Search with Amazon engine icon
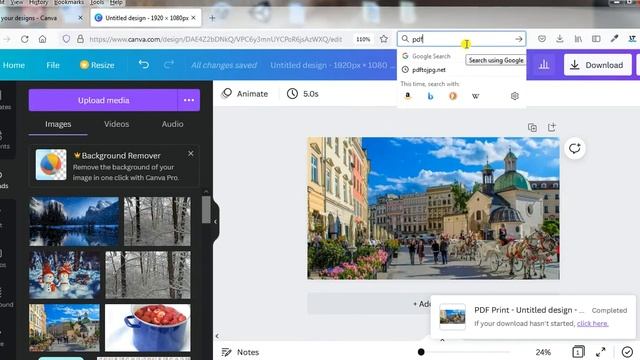The height and width of the screenshot is (360, 640). tap(408, 96)
